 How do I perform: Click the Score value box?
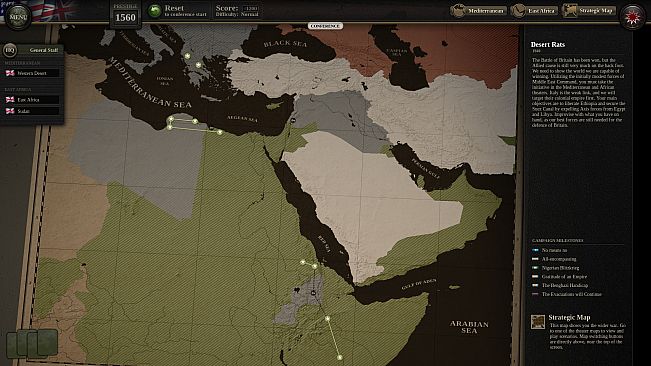click(x=250, y=8)
